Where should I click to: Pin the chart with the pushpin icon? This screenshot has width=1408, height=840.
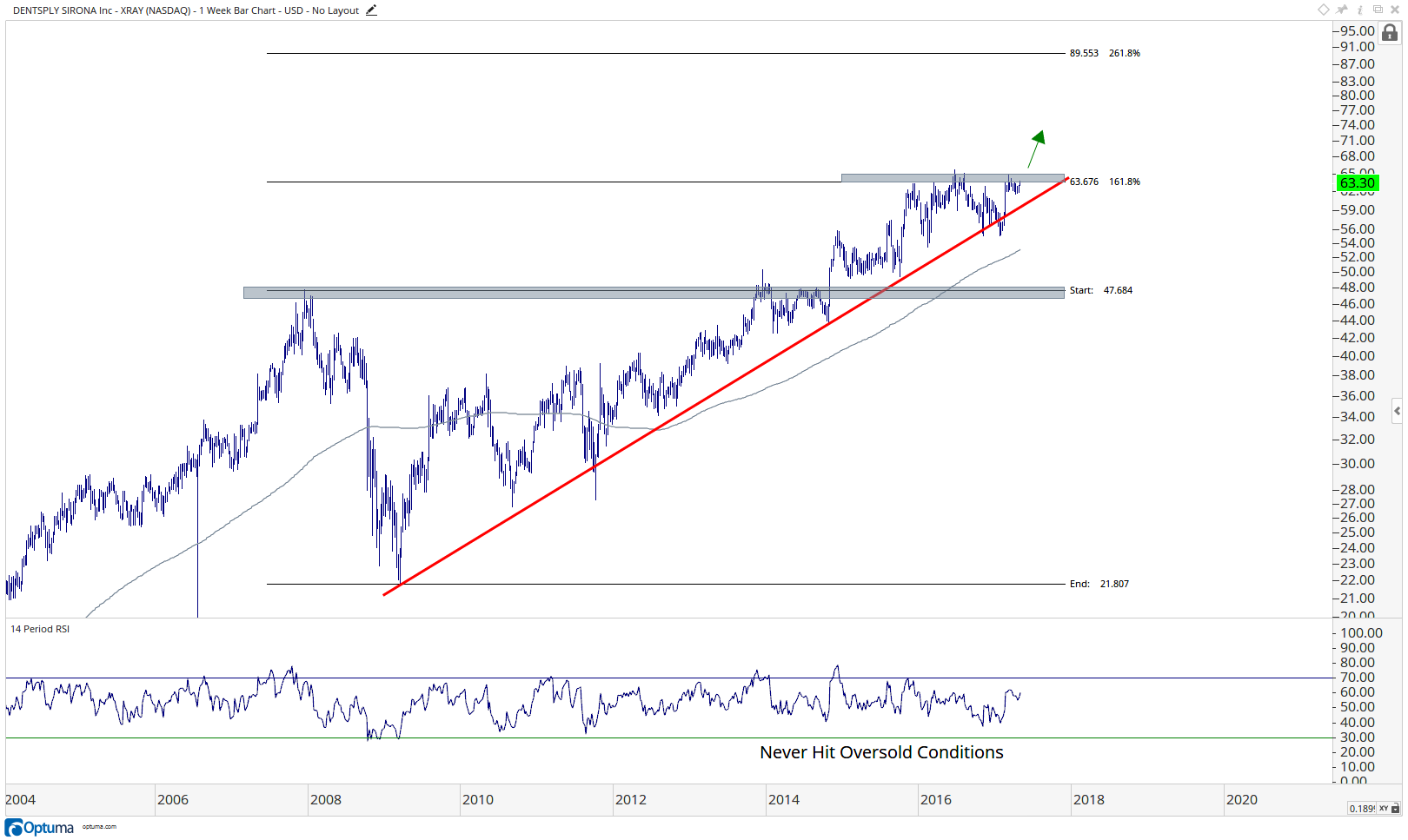[x=1342, y=10]
